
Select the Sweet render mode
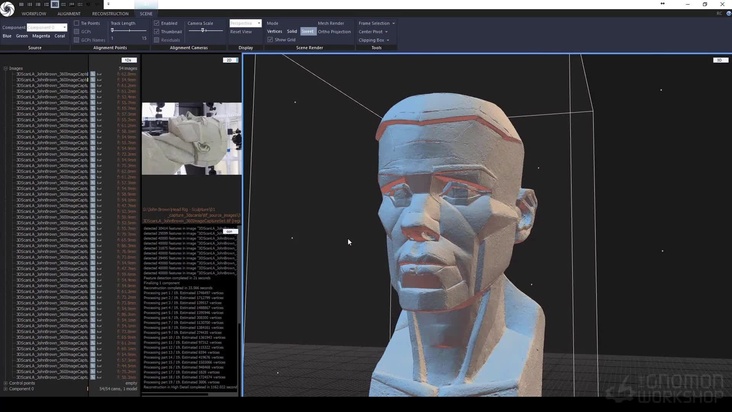(x=308, y=31)
